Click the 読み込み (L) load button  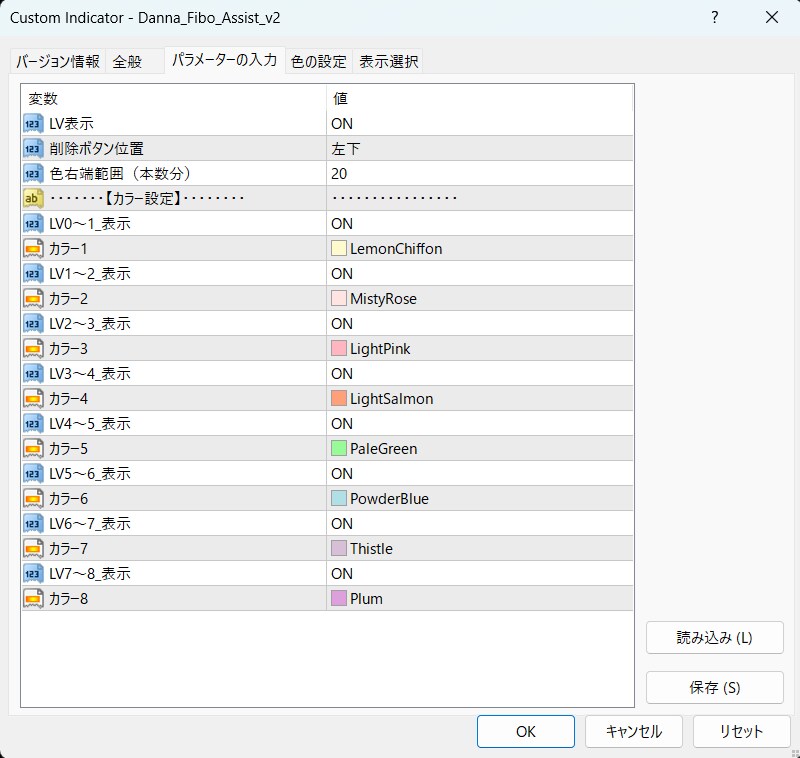(714, 638)
